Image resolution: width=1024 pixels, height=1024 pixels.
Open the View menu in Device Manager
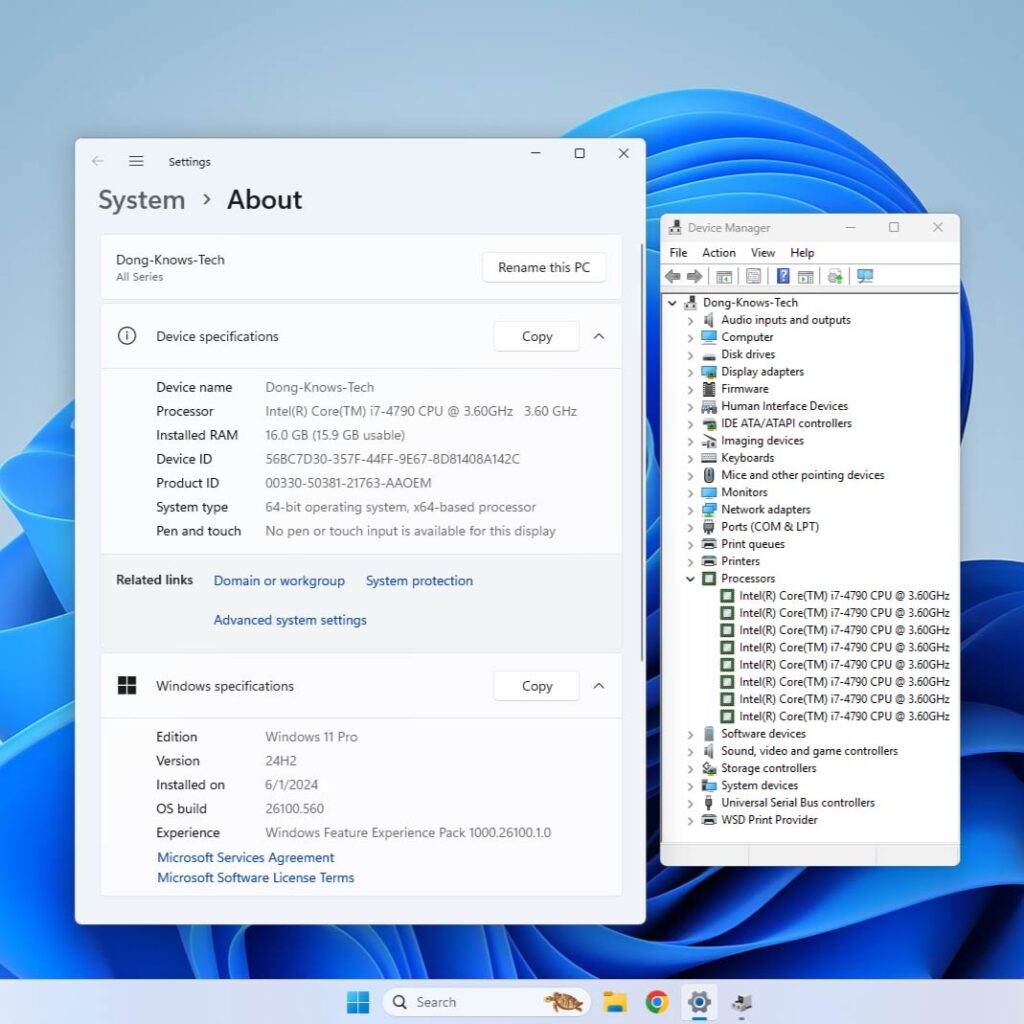[763, 253]
